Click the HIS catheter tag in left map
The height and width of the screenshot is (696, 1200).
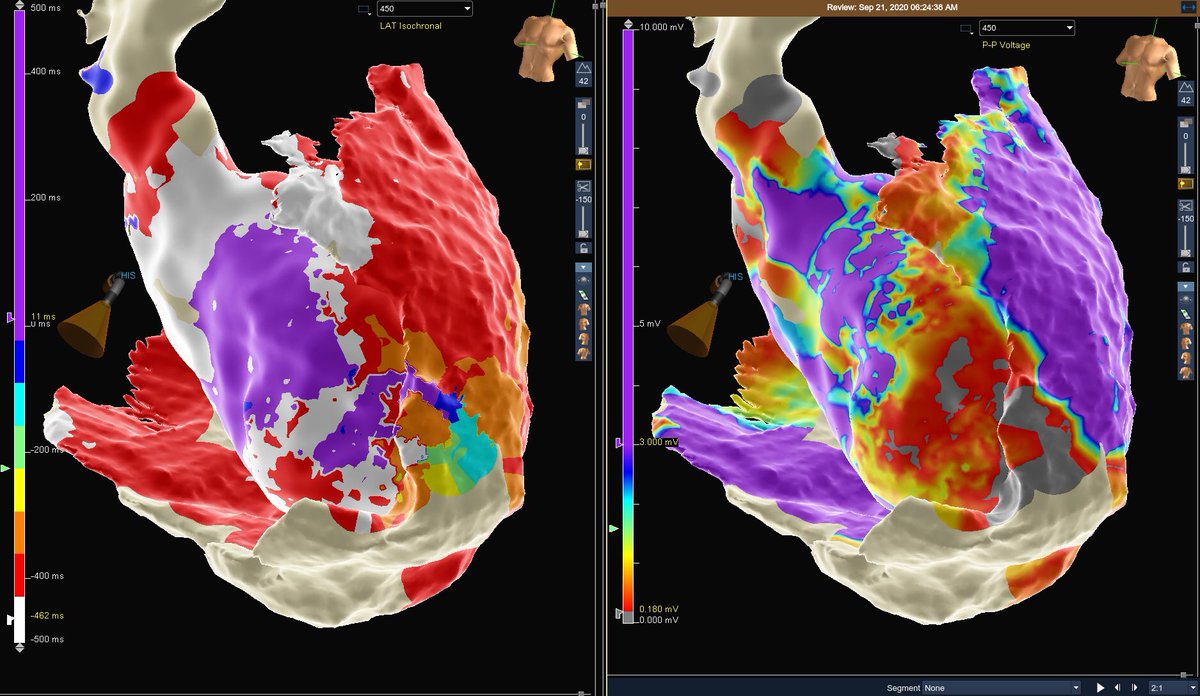(127, 274)
